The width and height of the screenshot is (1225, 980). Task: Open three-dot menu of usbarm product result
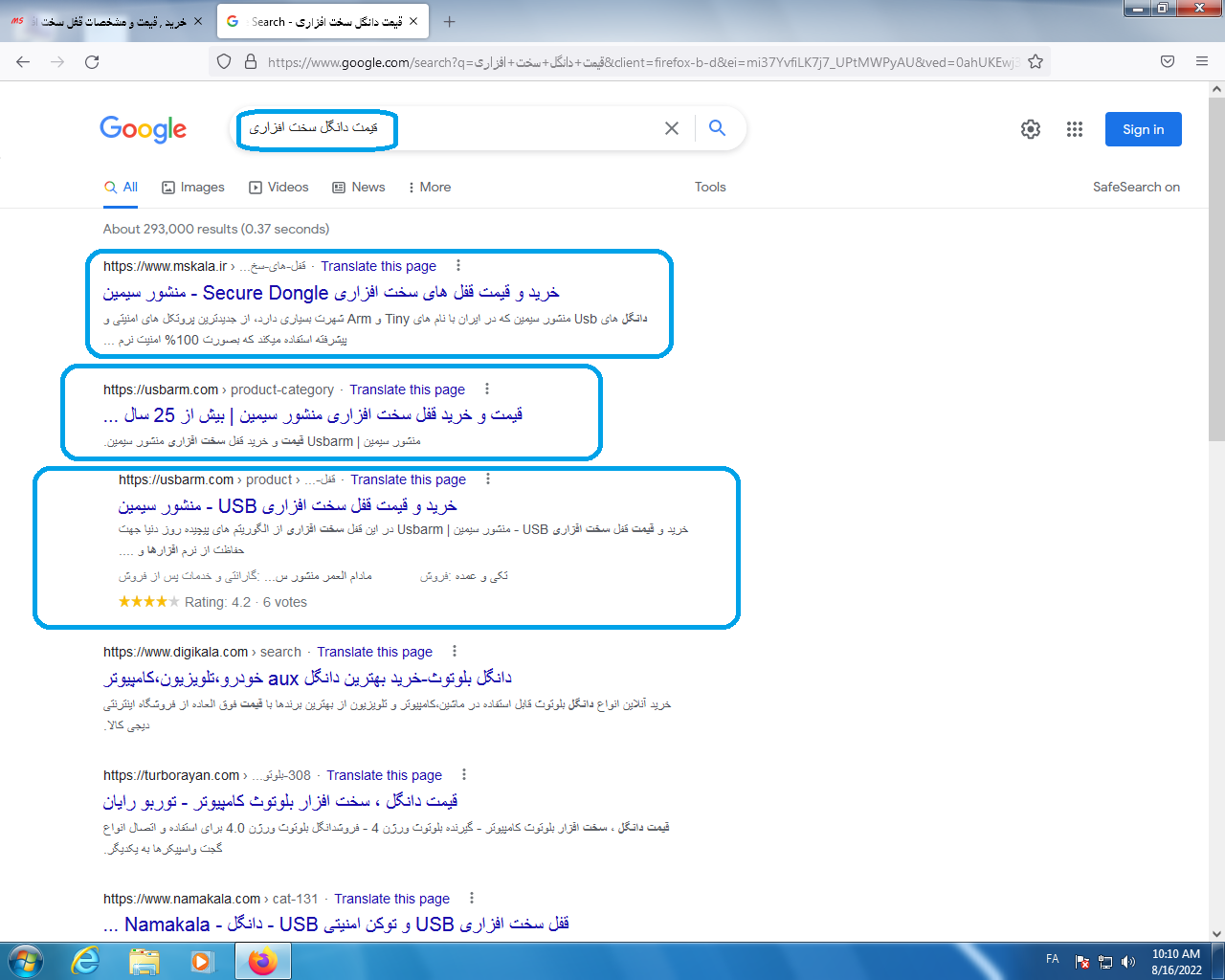pos(488,479)
